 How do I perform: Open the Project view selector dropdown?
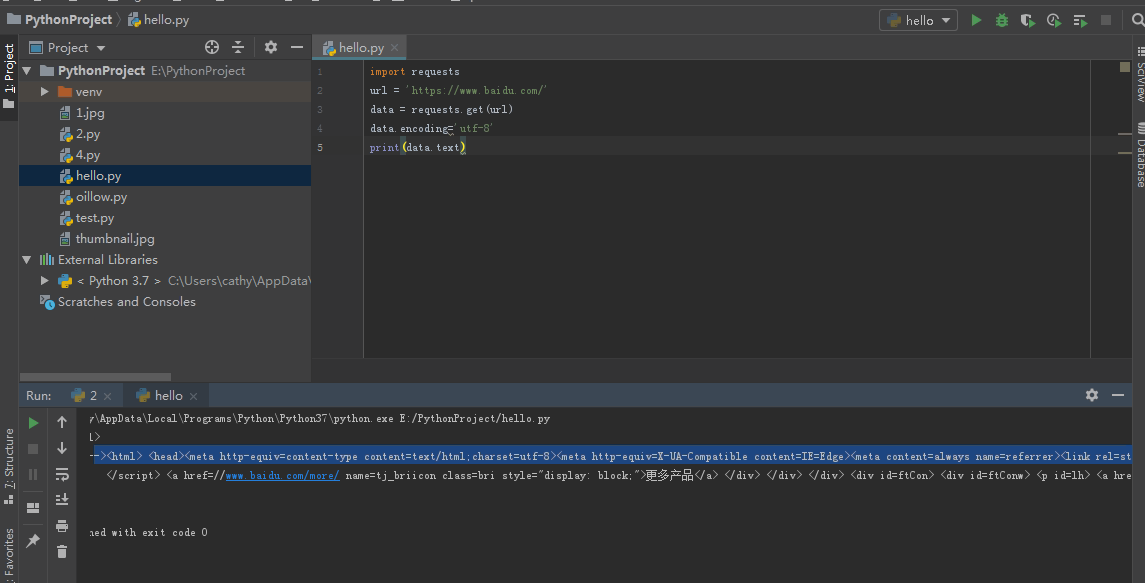[x=67, y=47]
